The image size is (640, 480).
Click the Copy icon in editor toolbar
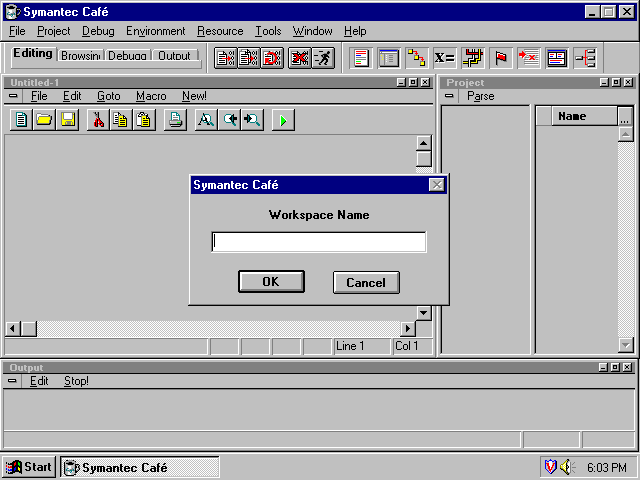(121, 120)
